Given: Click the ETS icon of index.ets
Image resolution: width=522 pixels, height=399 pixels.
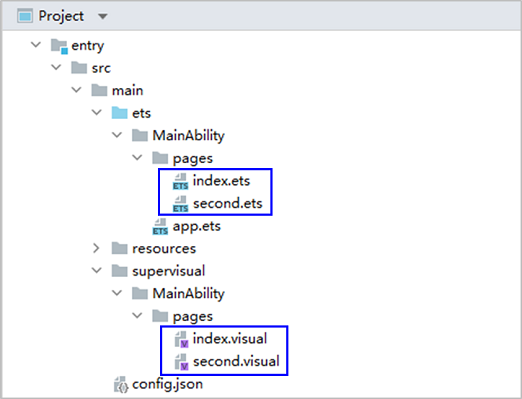Looking at the screenshot, I should pyautogui.click(x=180, y=181).
